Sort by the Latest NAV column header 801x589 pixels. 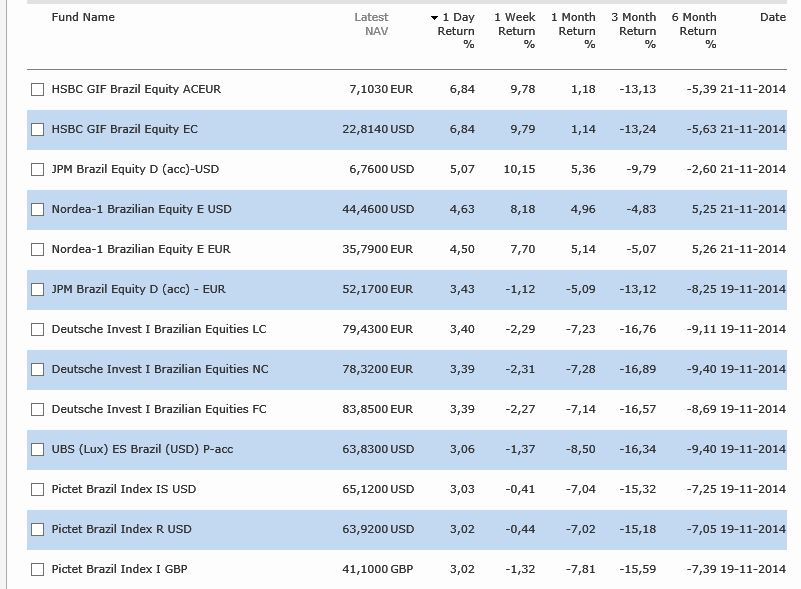pyautogui.click(x=371, y=24)
